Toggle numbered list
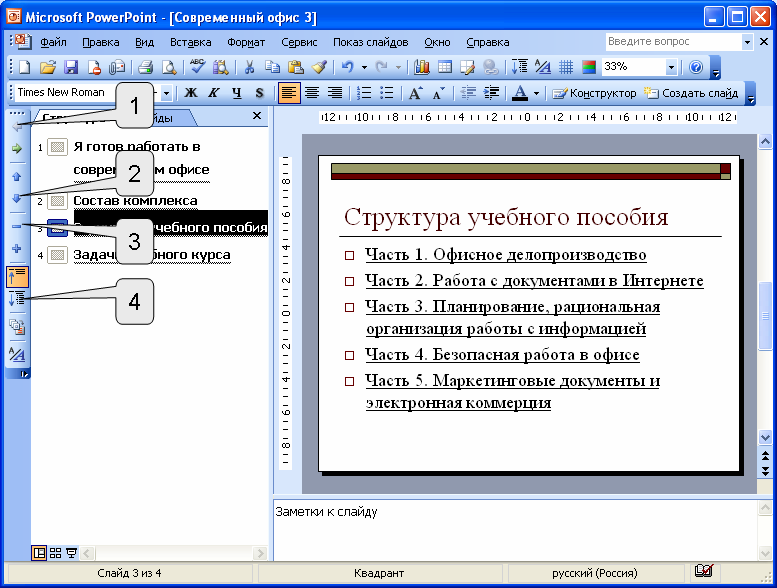Image resolution: width=777 pixels, height=588 pixels. 364,93
